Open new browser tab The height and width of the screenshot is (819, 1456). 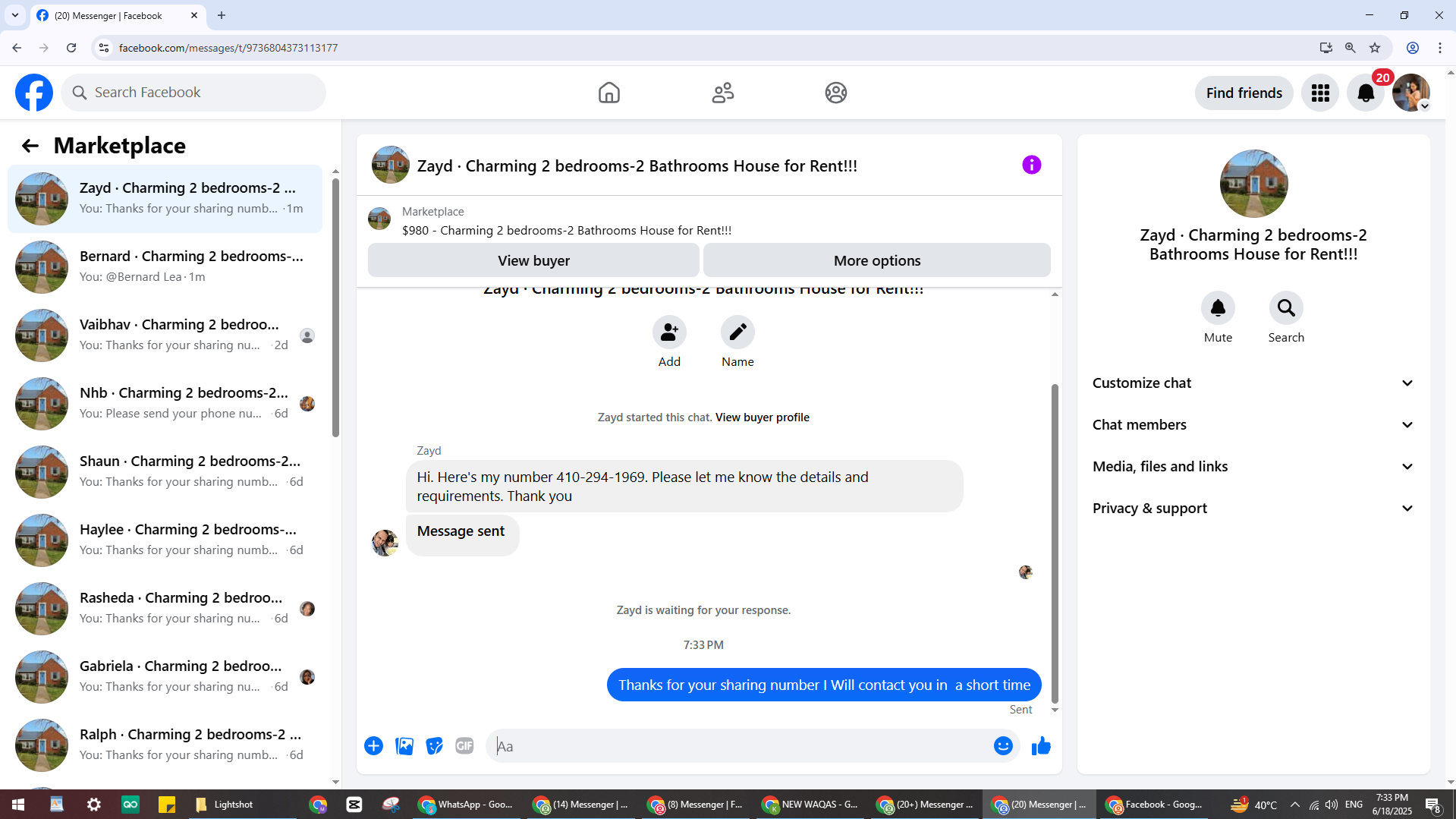click(x=222, y=15)
